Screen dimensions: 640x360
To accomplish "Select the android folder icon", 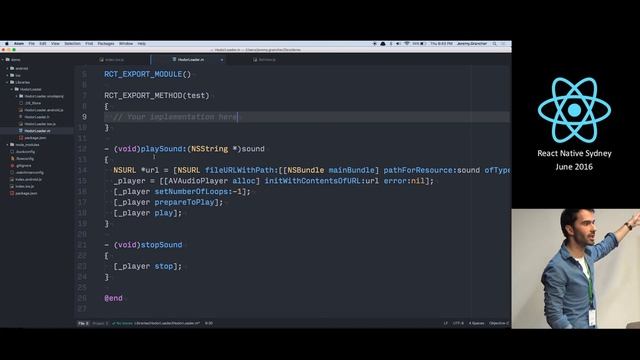I will pos(12,69).
